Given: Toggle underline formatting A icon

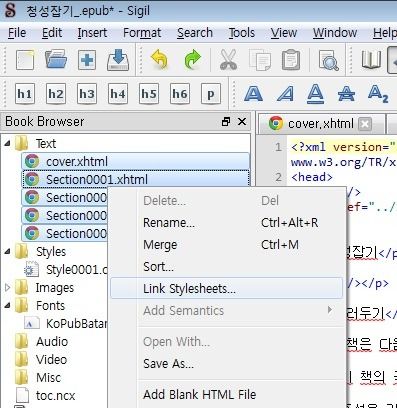Looking at the screenshot, I should 315,93.
